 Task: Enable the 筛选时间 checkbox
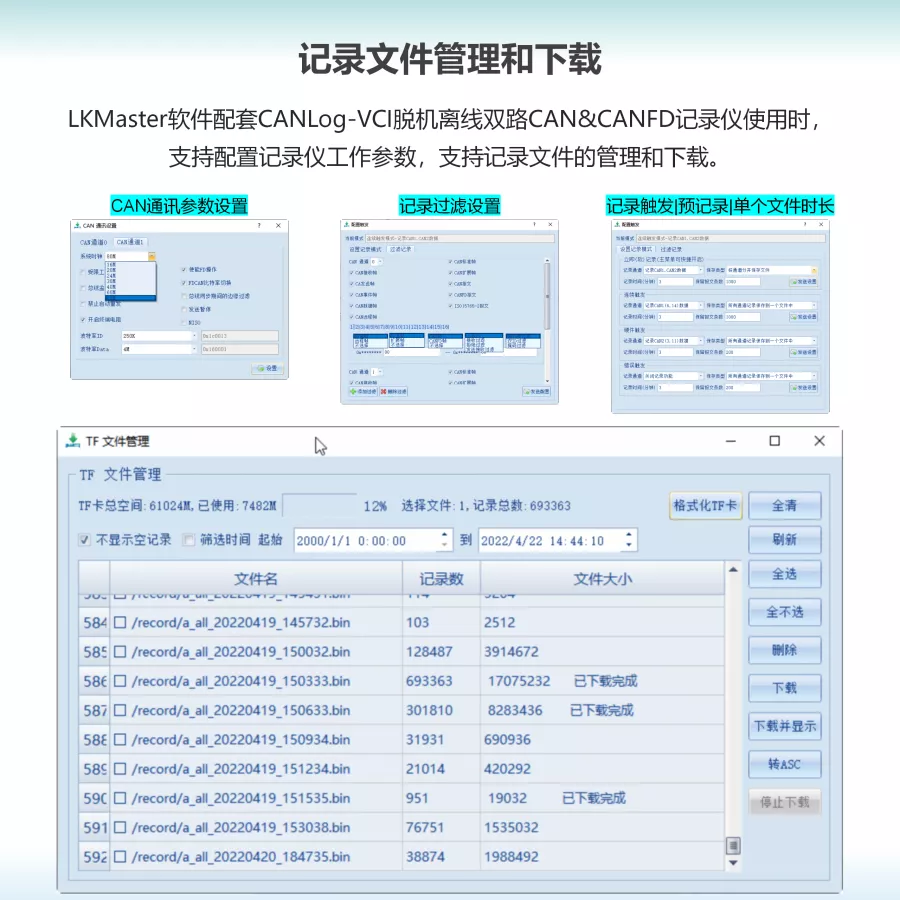188,540
